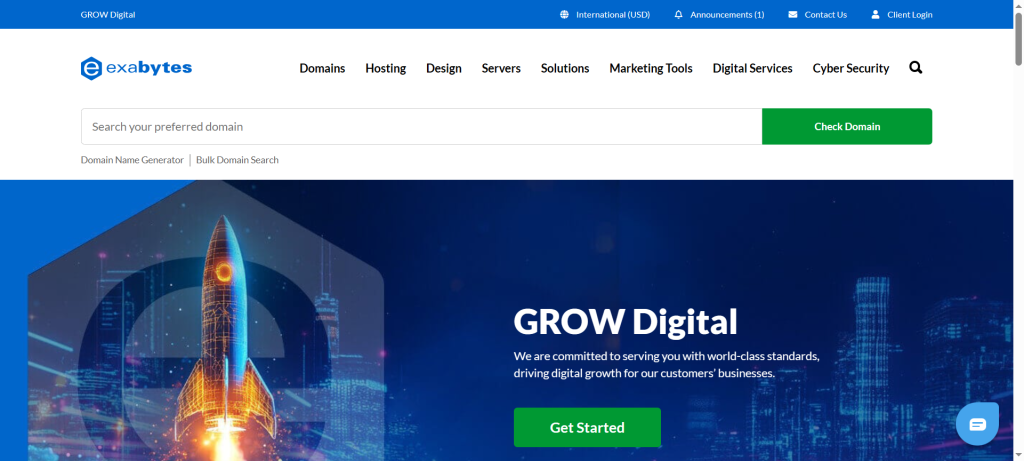Click the envelope Contact Us icon
Image resolution: width=1024 pixels, height=461 pixels.
point(793,15)
